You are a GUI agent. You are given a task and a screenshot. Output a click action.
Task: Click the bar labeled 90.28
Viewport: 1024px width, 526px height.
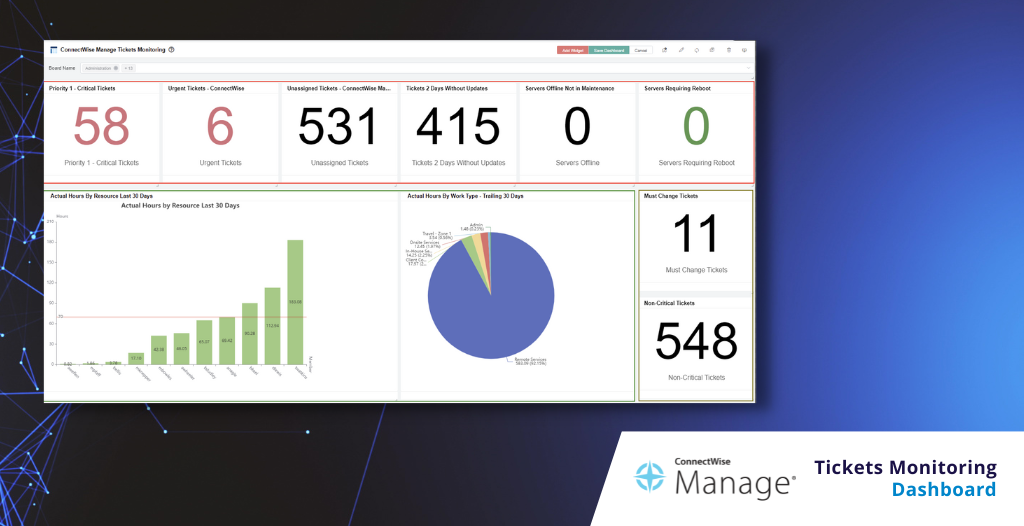[249, 333]
